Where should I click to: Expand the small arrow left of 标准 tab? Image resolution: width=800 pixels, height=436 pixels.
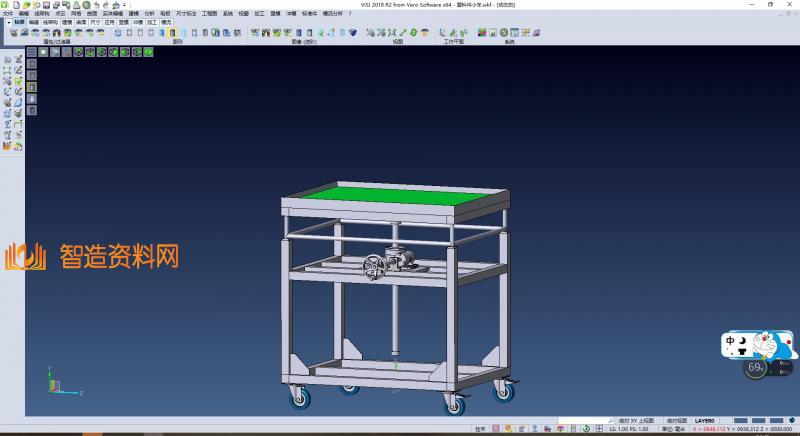7,20
